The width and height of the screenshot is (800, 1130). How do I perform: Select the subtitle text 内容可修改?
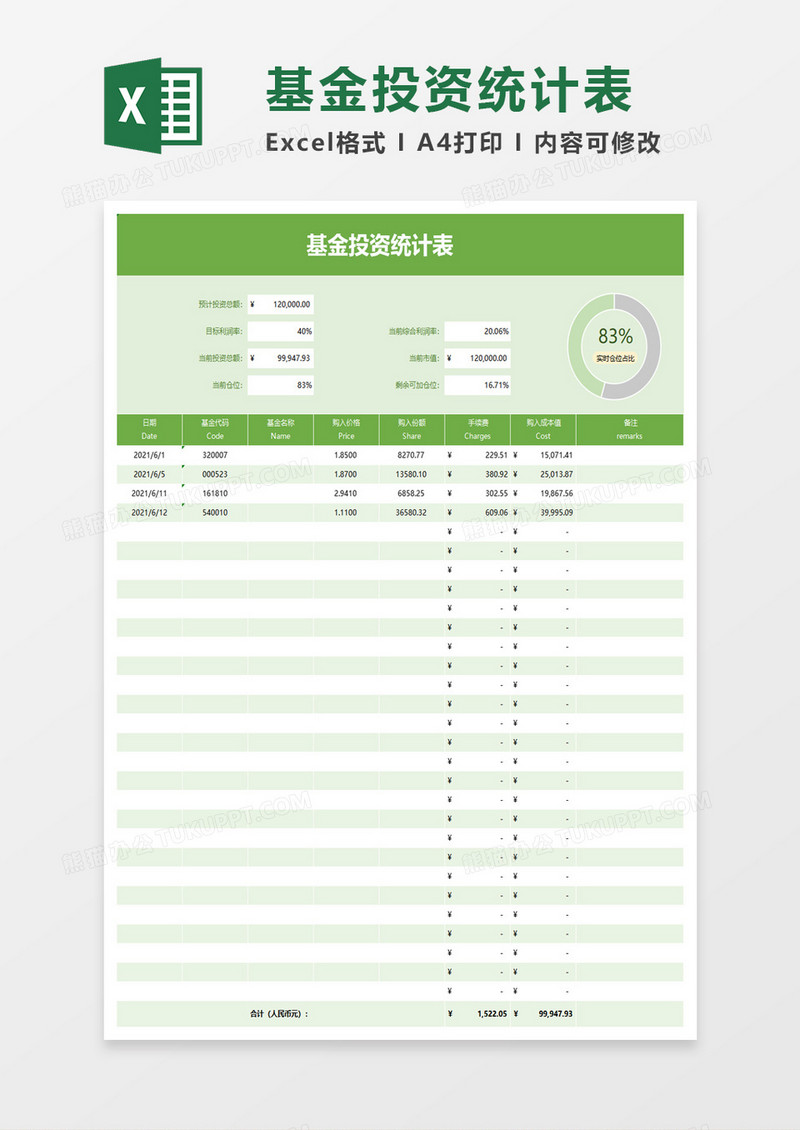tap(597, 143)
